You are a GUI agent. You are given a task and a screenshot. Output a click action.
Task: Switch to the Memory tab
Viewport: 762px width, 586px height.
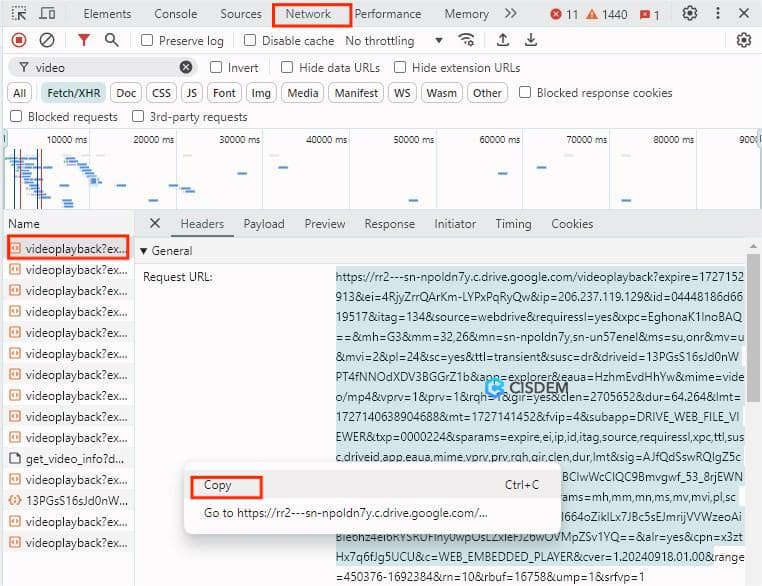467,14
